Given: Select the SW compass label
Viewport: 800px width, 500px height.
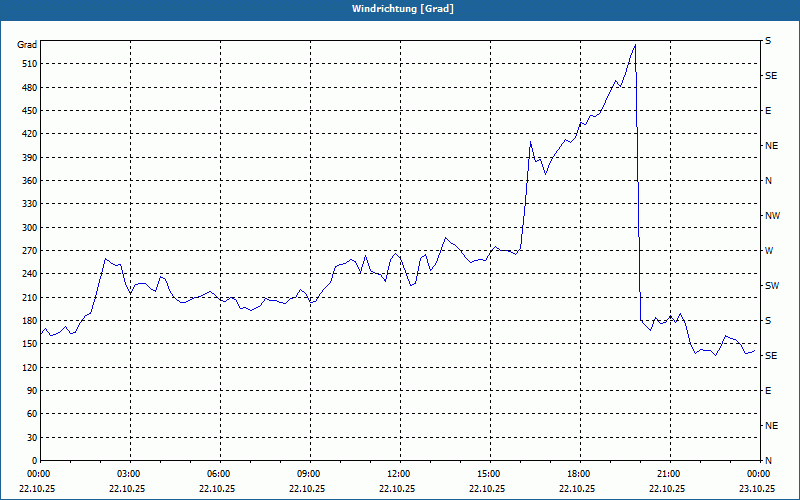Looking at the screenshot, I should (772, 286).
